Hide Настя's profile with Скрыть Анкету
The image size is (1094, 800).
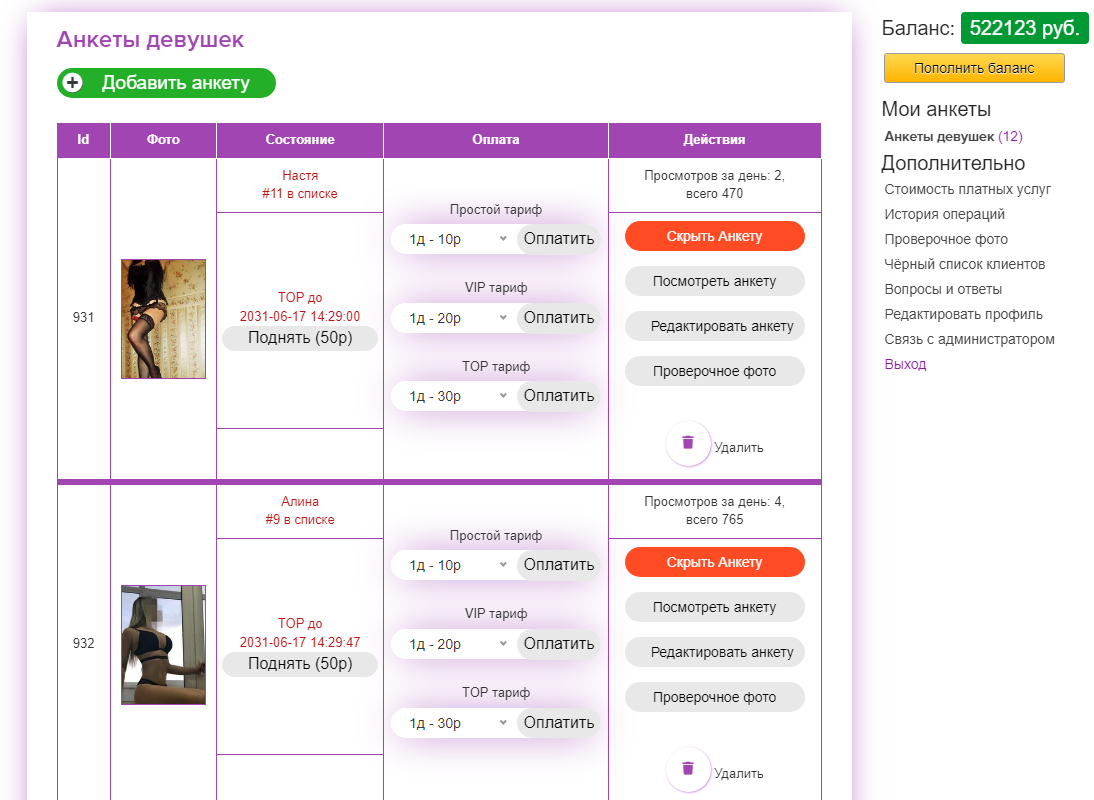[714, 236]
